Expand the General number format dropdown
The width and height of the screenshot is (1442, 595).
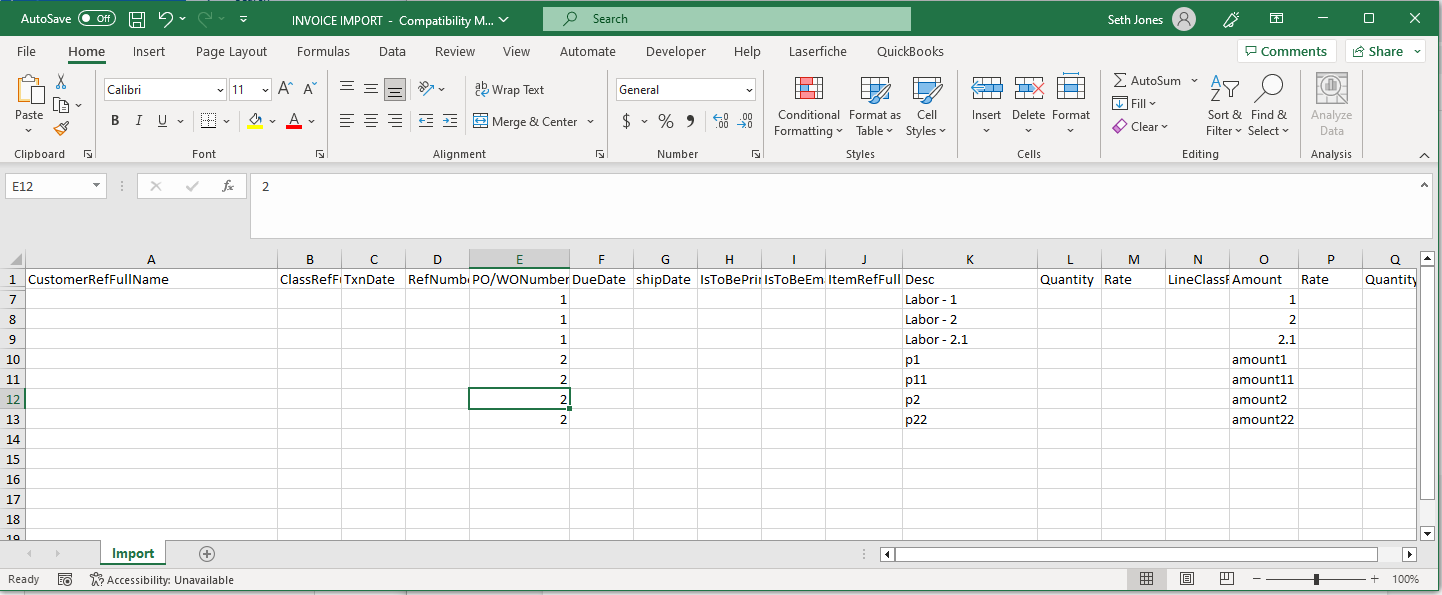pos(749,90)
